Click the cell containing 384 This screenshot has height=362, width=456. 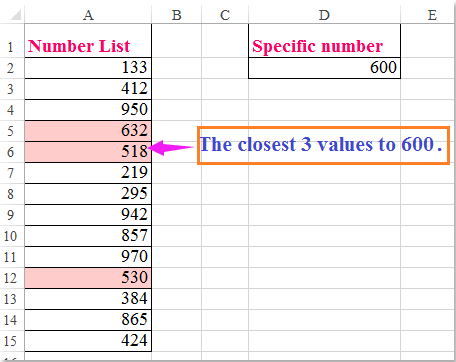[x=88, y=299]
